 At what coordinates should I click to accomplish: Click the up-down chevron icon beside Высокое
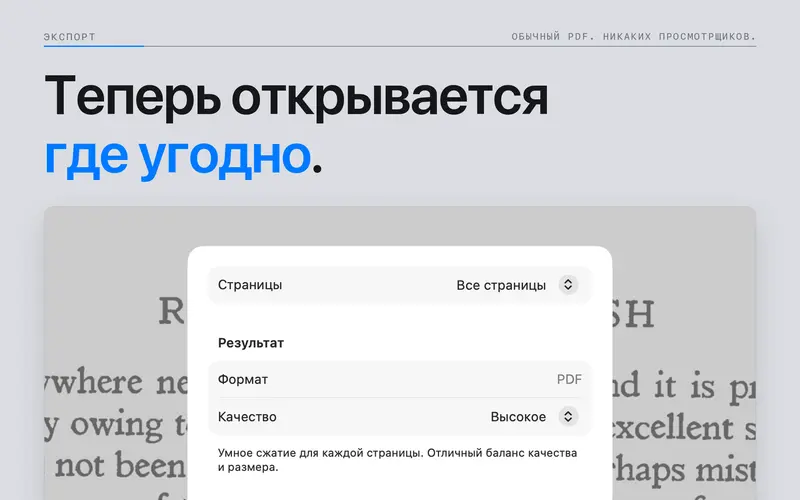(568, 417)
